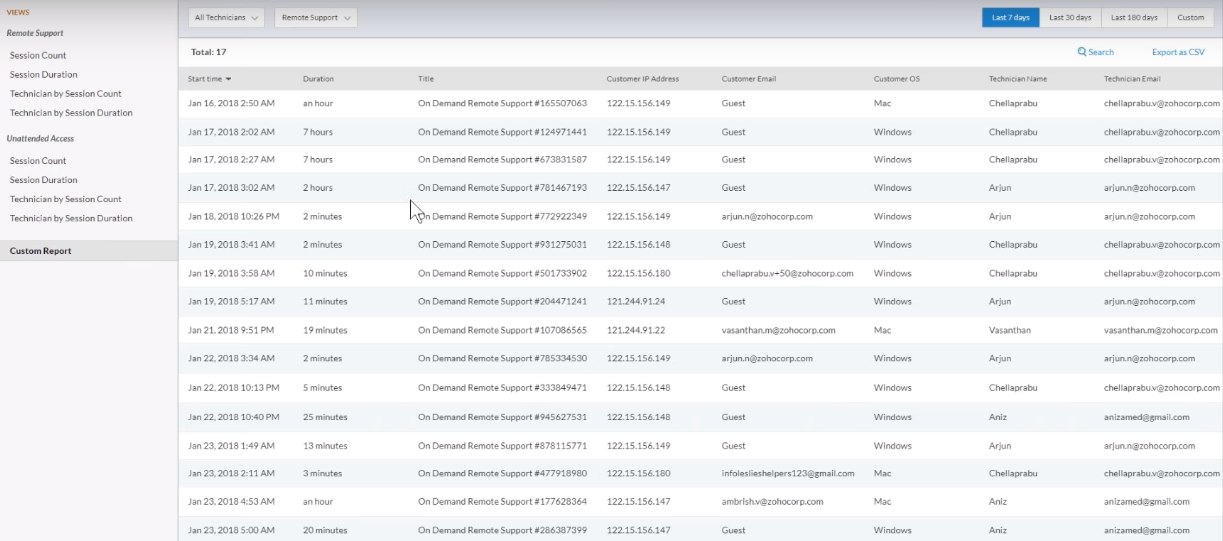Screen dimensions: 1223x541
Task: Click session title #878115771
Action: coord(502,446)
